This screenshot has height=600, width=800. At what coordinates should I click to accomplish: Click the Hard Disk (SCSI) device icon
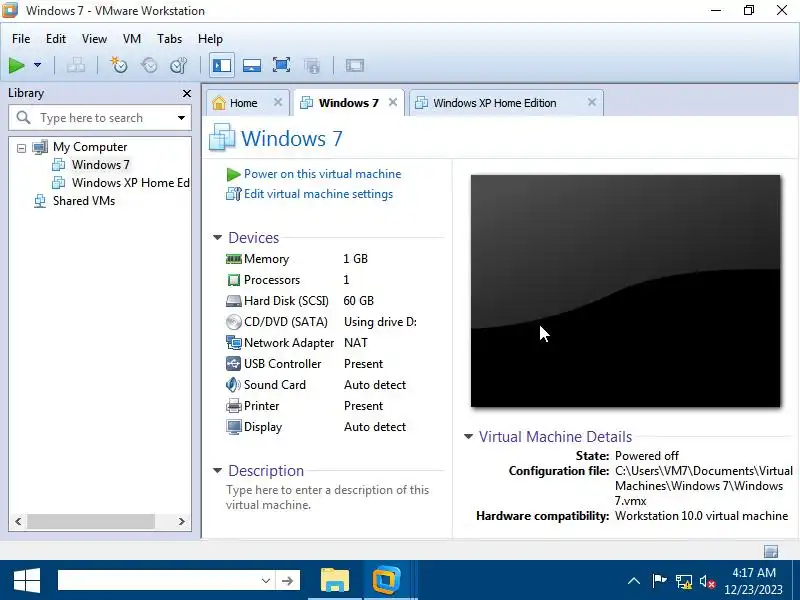click(x=234, y=301)
